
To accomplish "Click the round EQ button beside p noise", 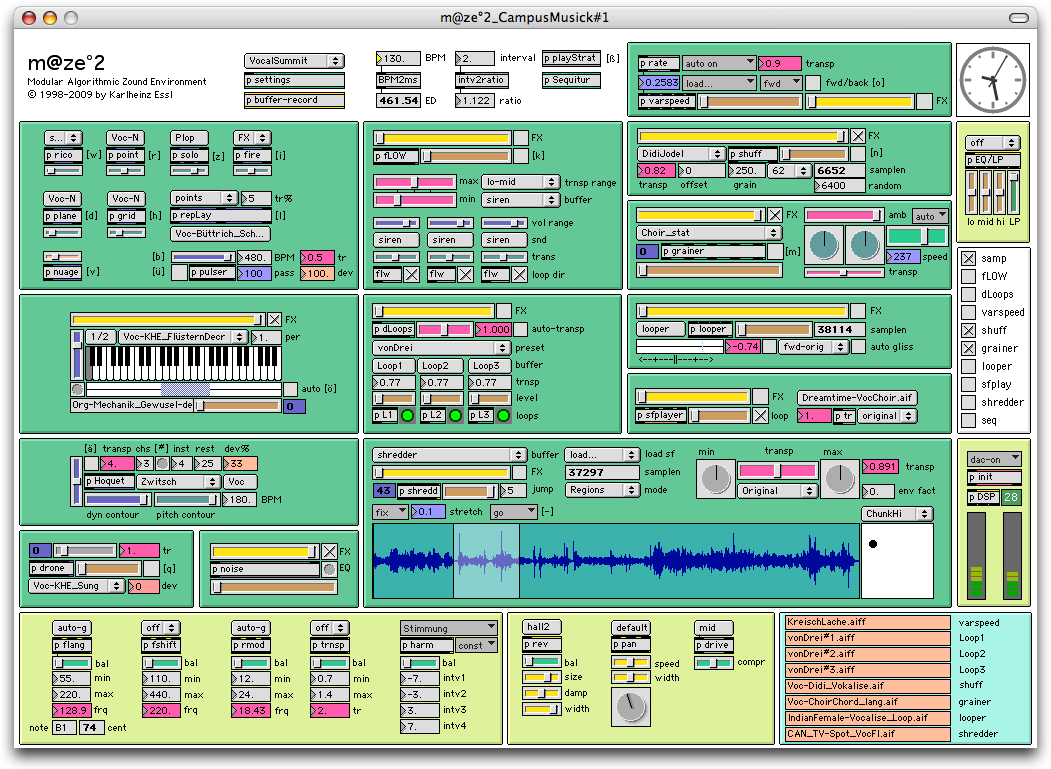I will [329, 569].
